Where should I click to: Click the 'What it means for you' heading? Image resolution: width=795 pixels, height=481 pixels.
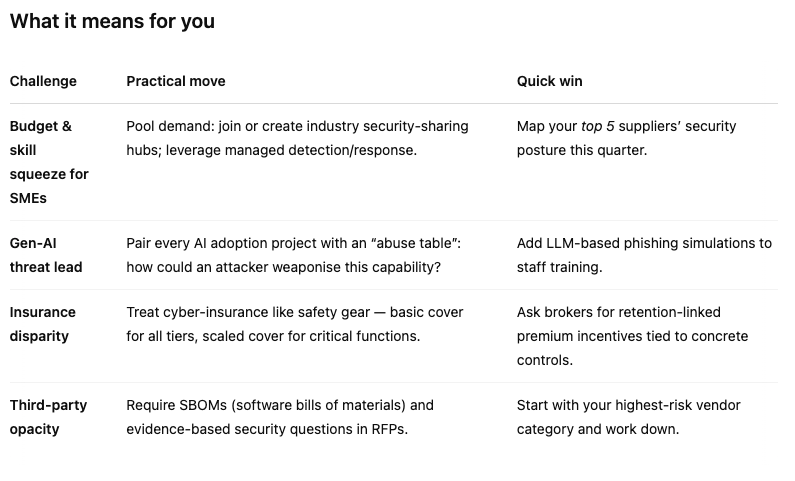pos(112,21)
